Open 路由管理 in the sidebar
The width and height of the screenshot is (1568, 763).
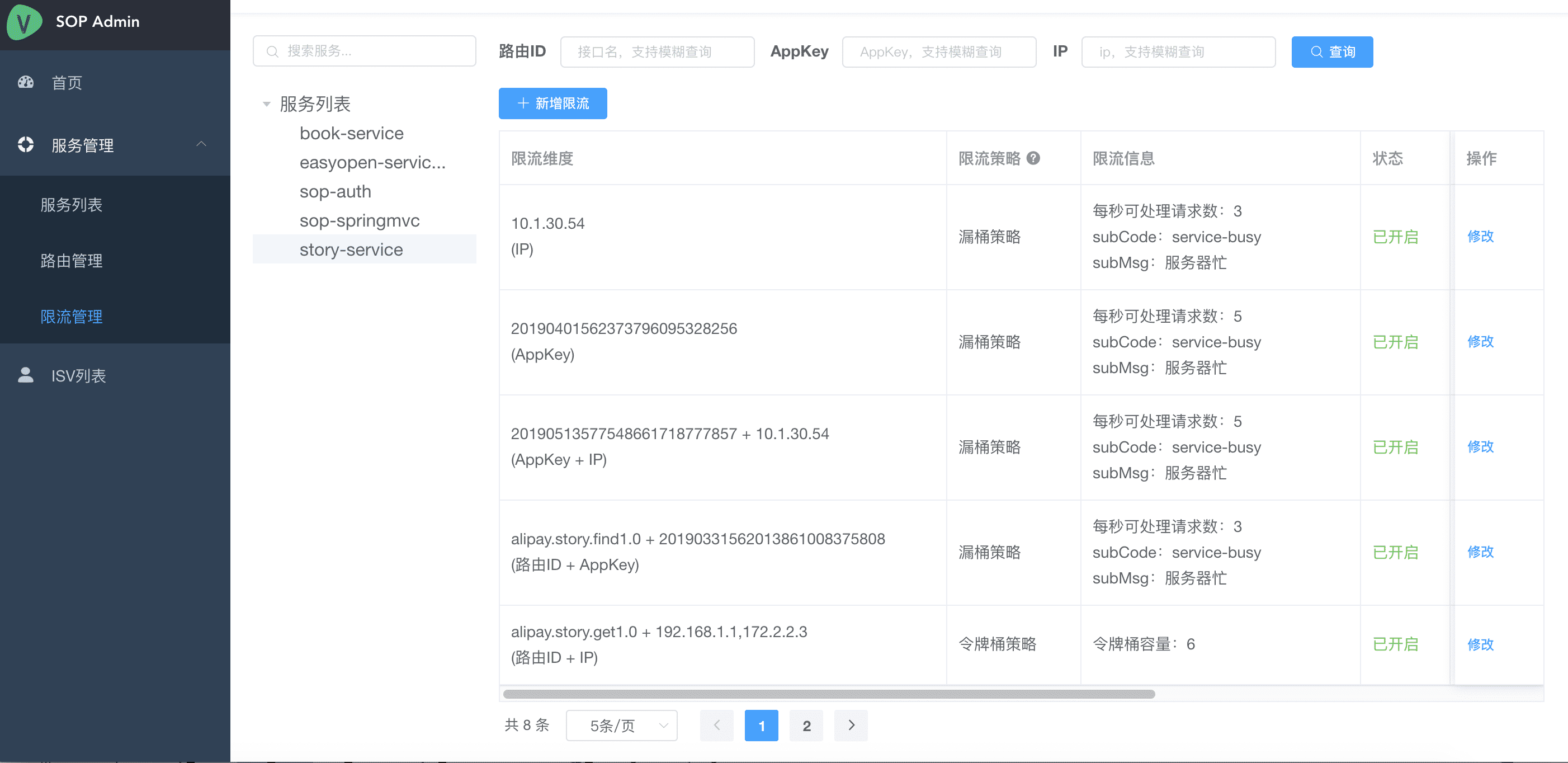(71, 261)
